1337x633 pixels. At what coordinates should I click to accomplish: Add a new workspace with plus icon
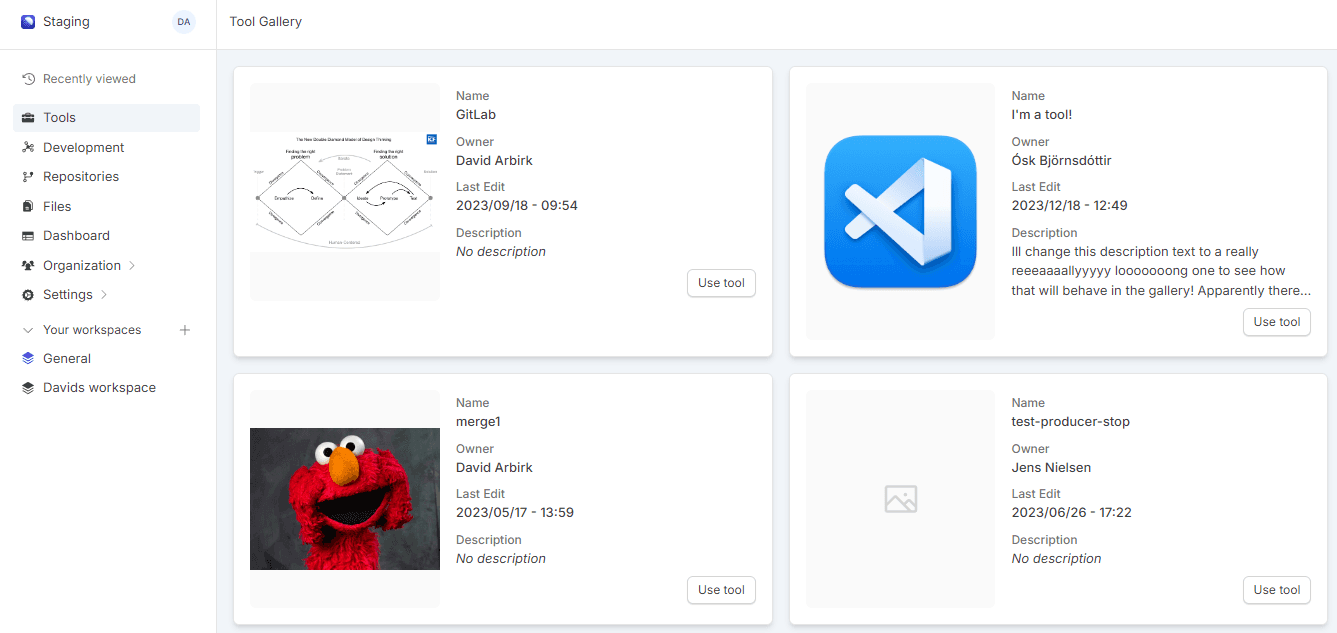(x=185, y=330)
